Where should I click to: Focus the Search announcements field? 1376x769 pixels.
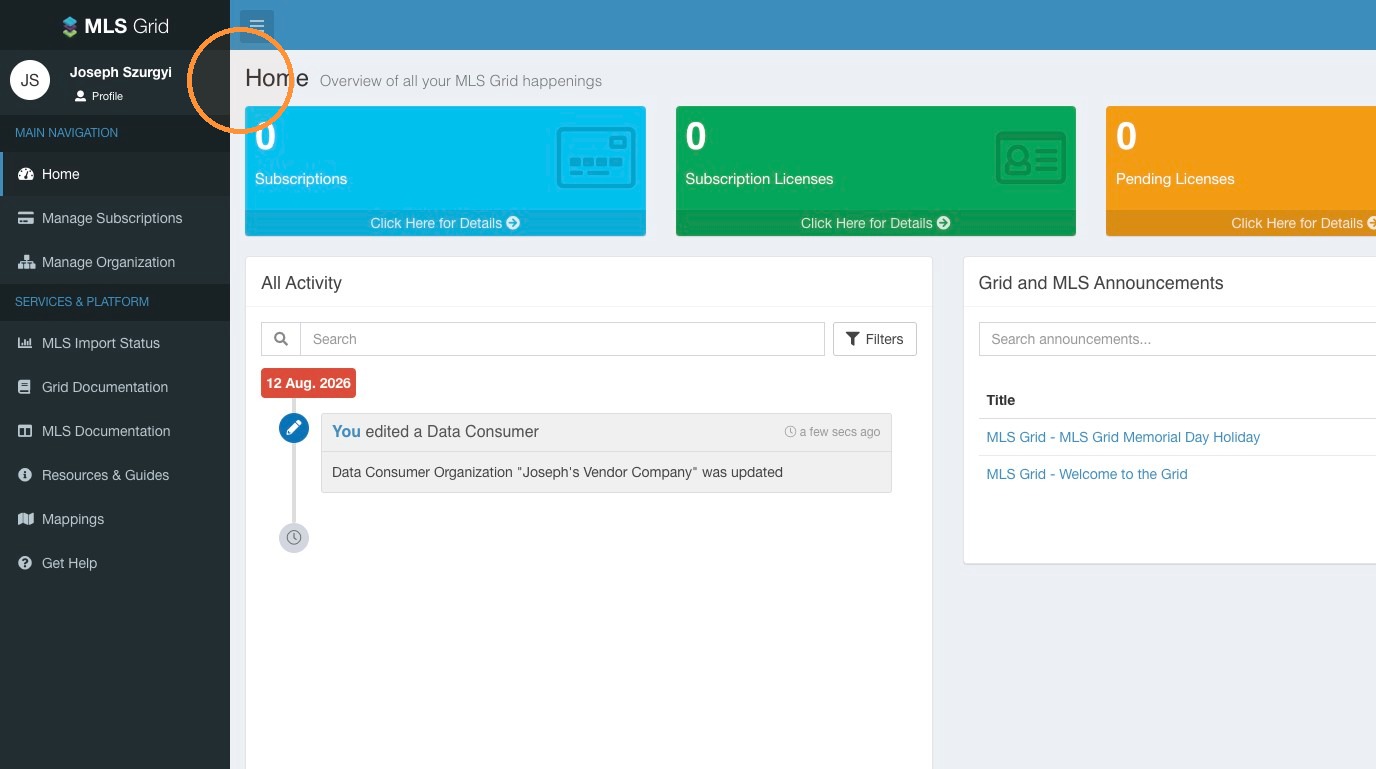[1177, 339]
